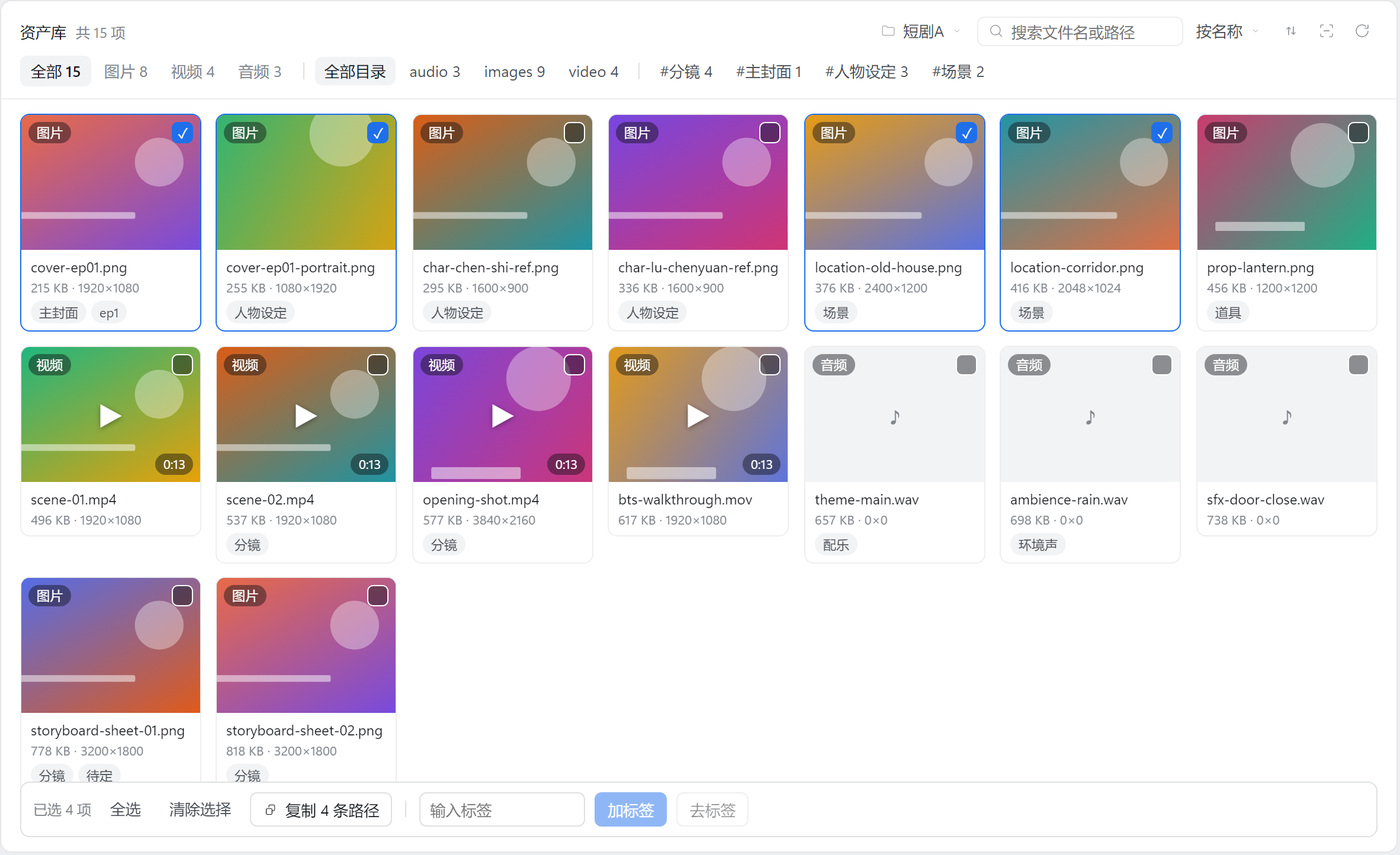The width and height of the screenshot is (1400, 855).
Task: Click music note icon of ambience-rain.wav
Action: [x=1090, y=417]
